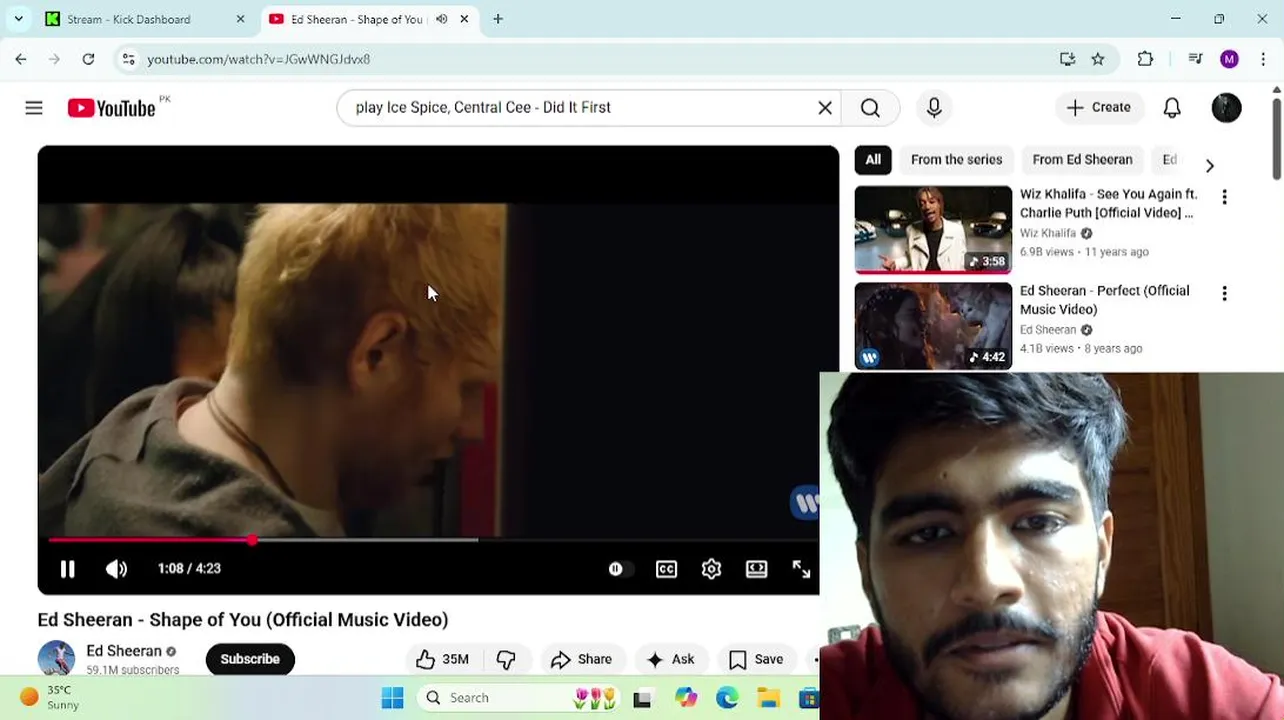Bookmark this page with the star
The image size is (1284, 720).
1098,59
